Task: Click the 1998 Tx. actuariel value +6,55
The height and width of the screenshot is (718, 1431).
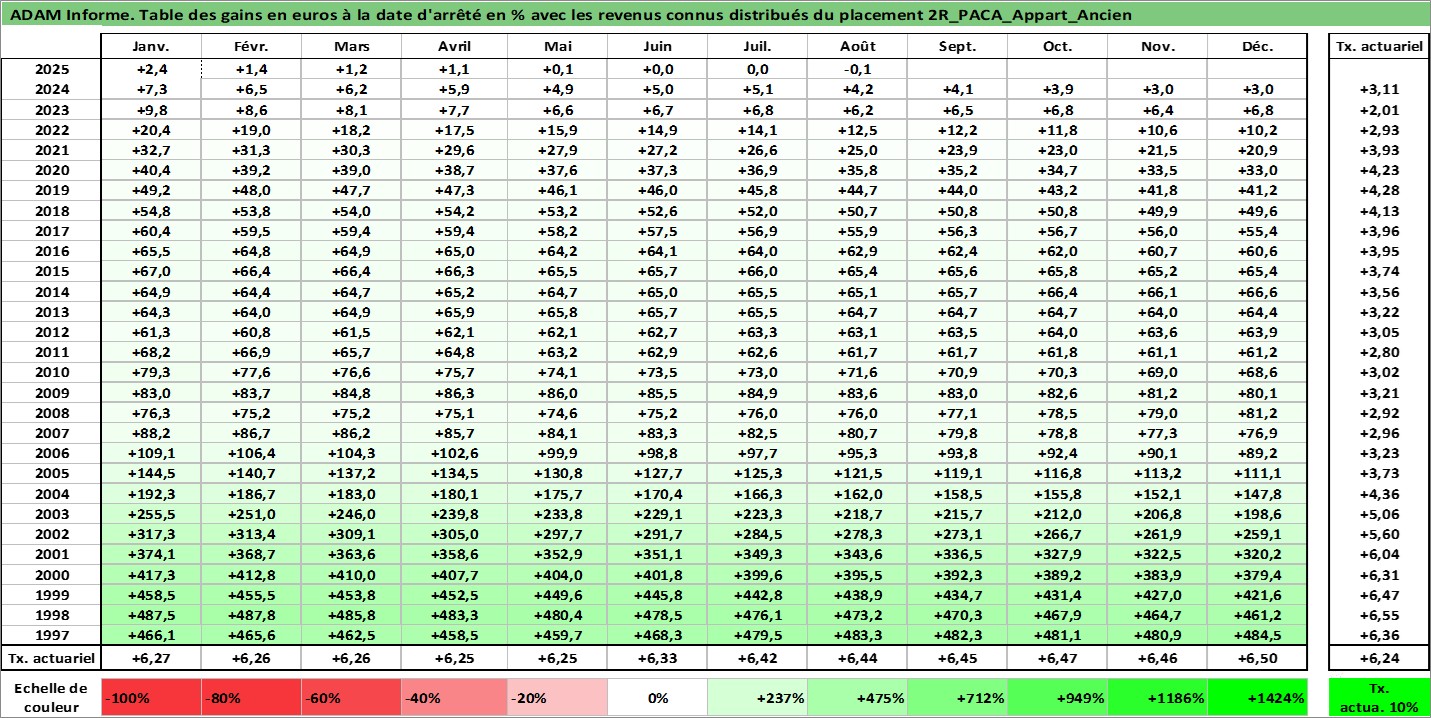Action: [x=1379, y=615]
